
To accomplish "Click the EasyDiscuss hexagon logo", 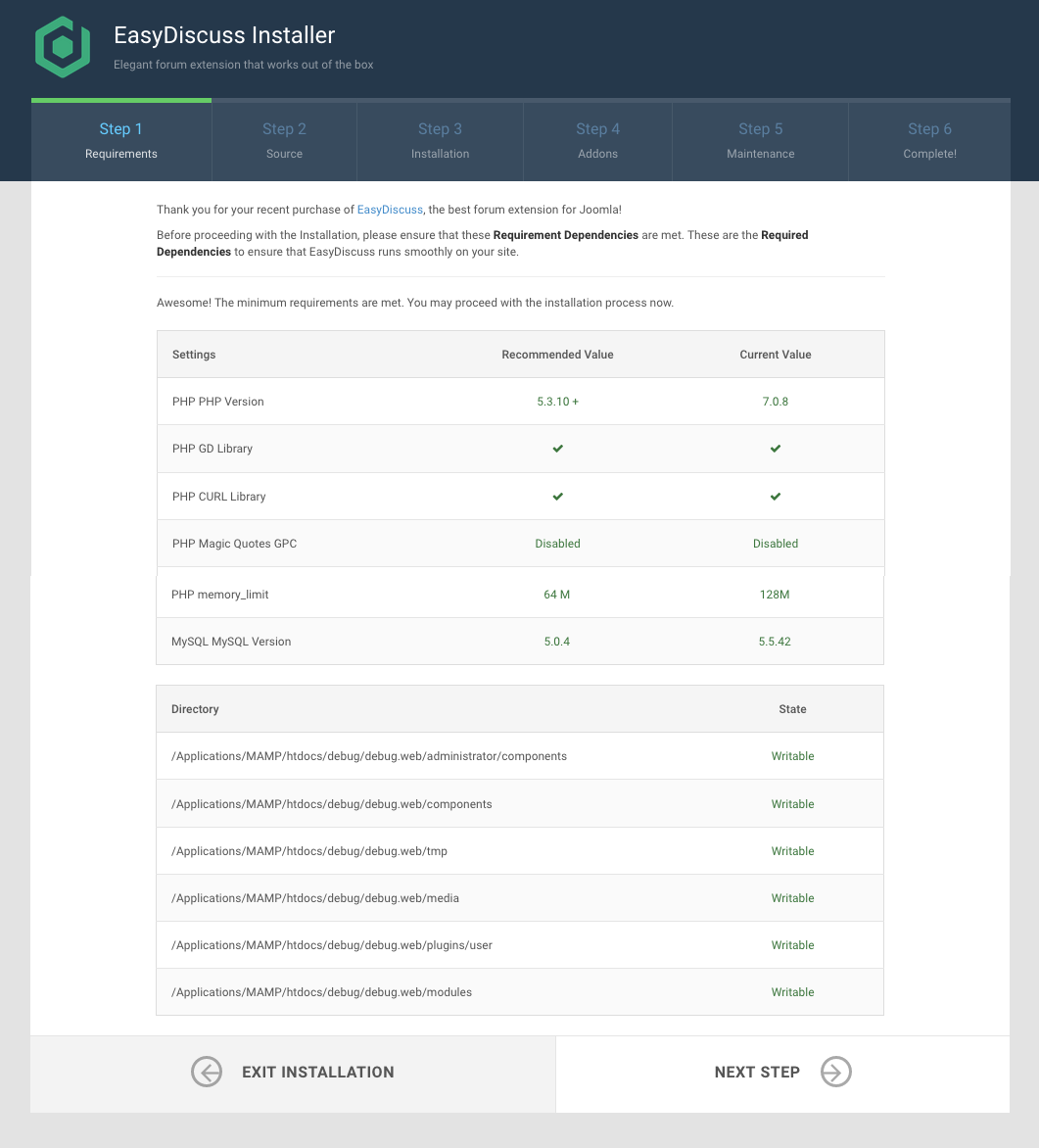I will pyautogui.click(x=63, y=47).
